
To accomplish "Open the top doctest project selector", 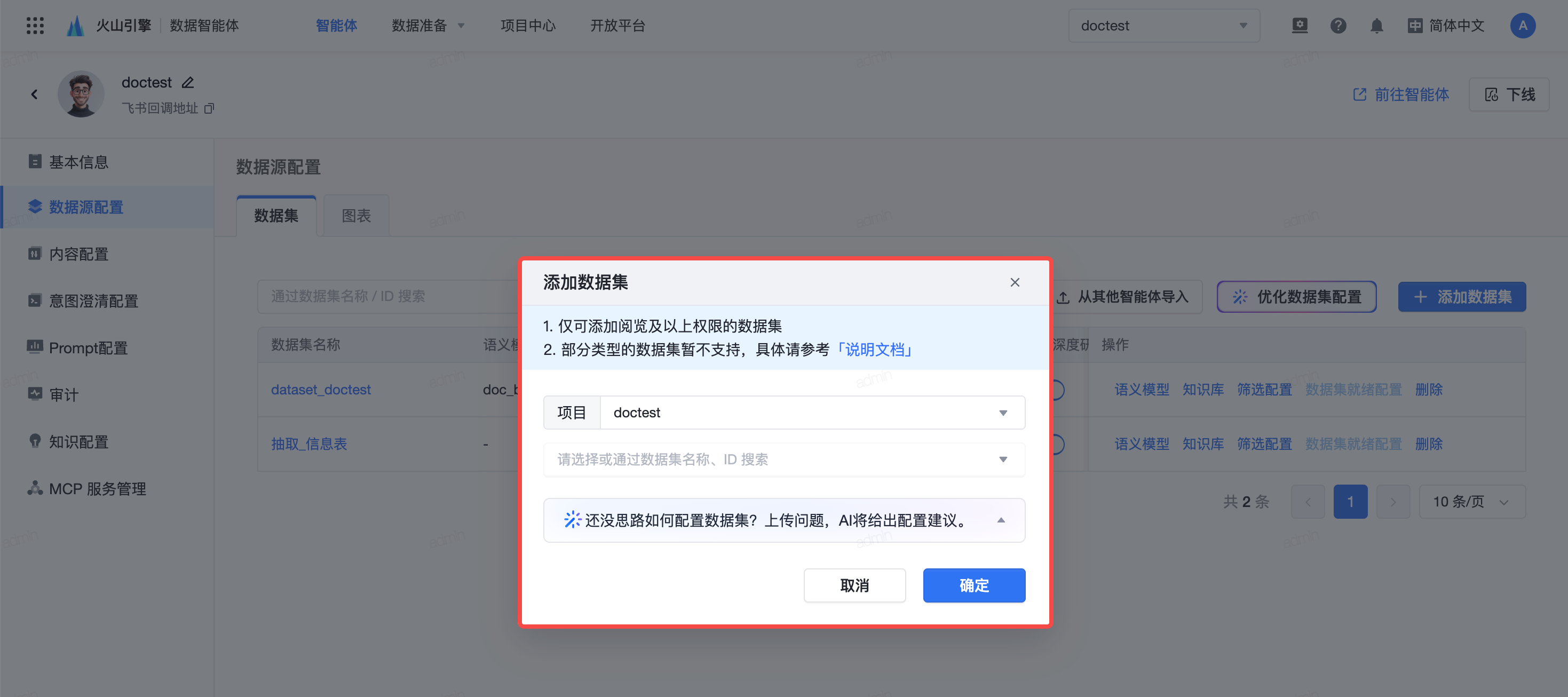I will coord(1163,26).
